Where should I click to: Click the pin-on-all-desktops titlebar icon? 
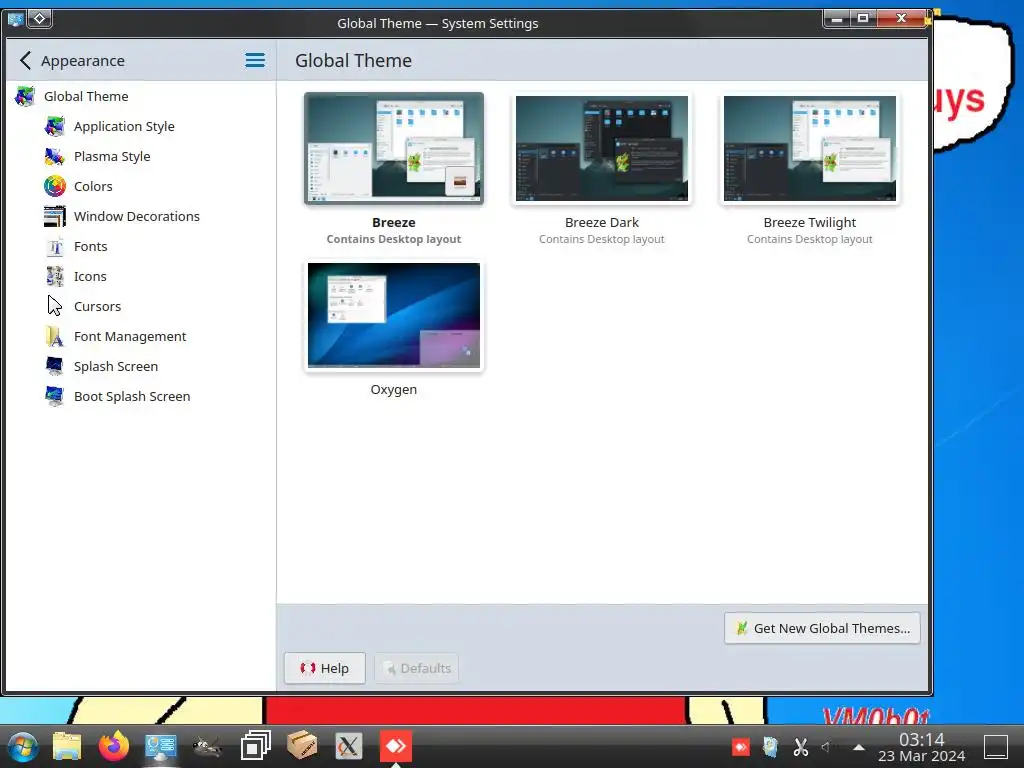[x=40, y=19]
